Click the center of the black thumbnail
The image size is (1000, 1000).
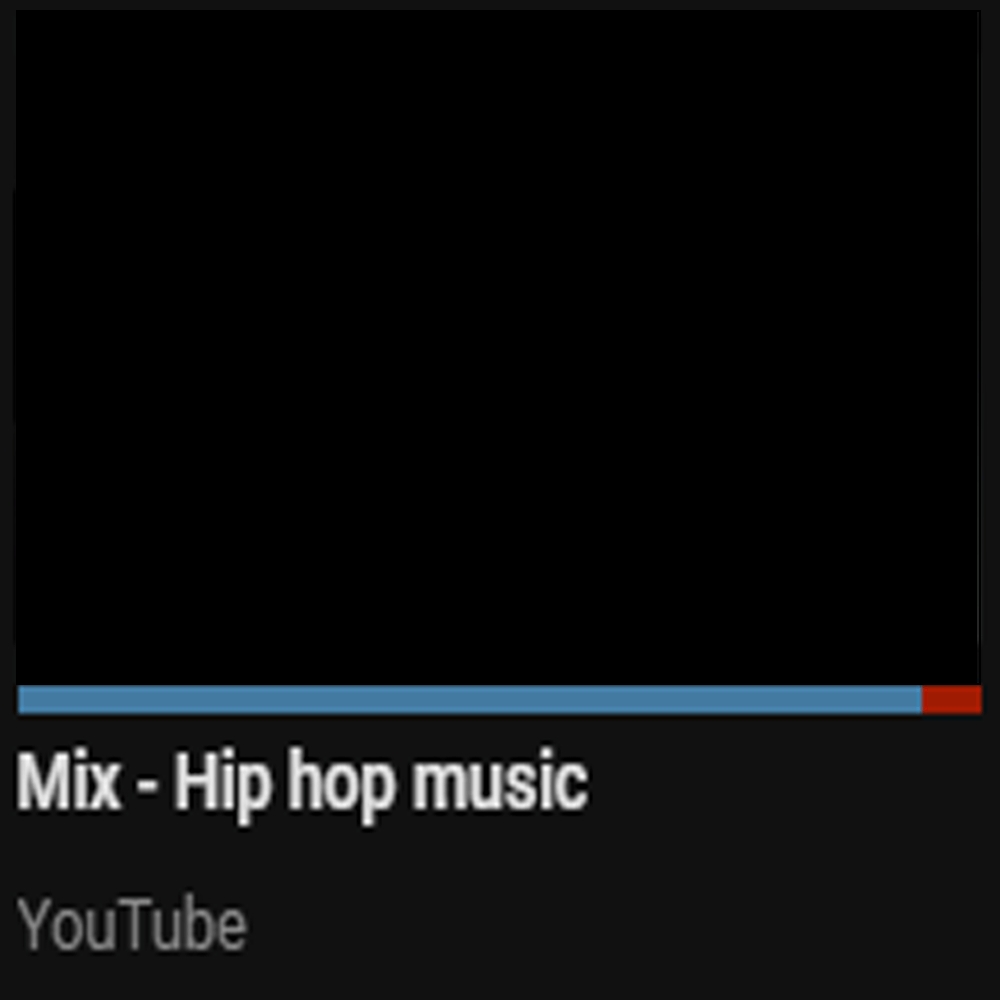[499, 348]
